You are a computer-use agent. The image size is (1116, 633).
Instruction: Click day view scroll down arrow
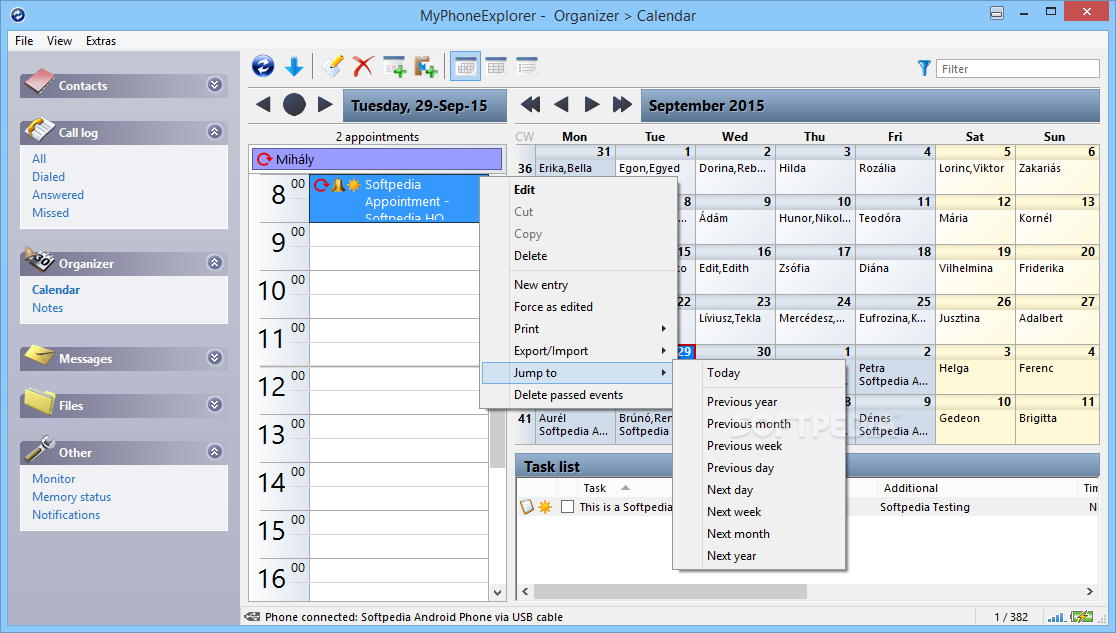click(498, 592)
